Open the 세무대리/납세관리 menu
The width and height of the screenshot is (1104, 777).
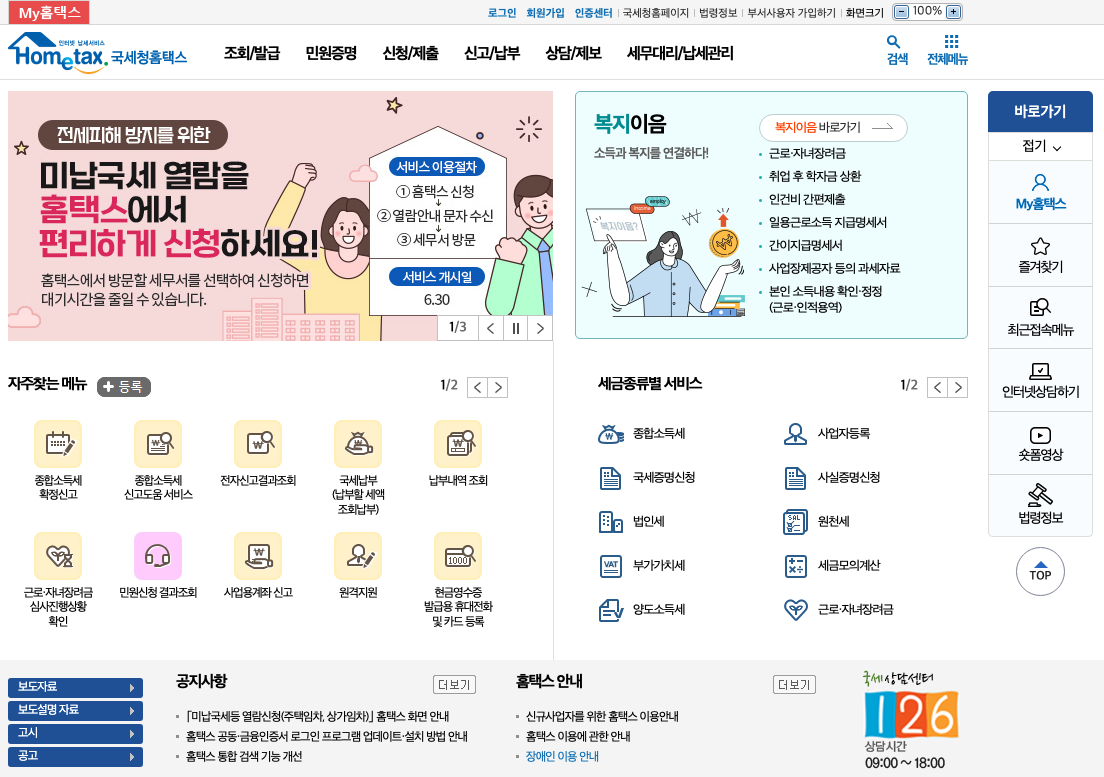click(680, 53)
